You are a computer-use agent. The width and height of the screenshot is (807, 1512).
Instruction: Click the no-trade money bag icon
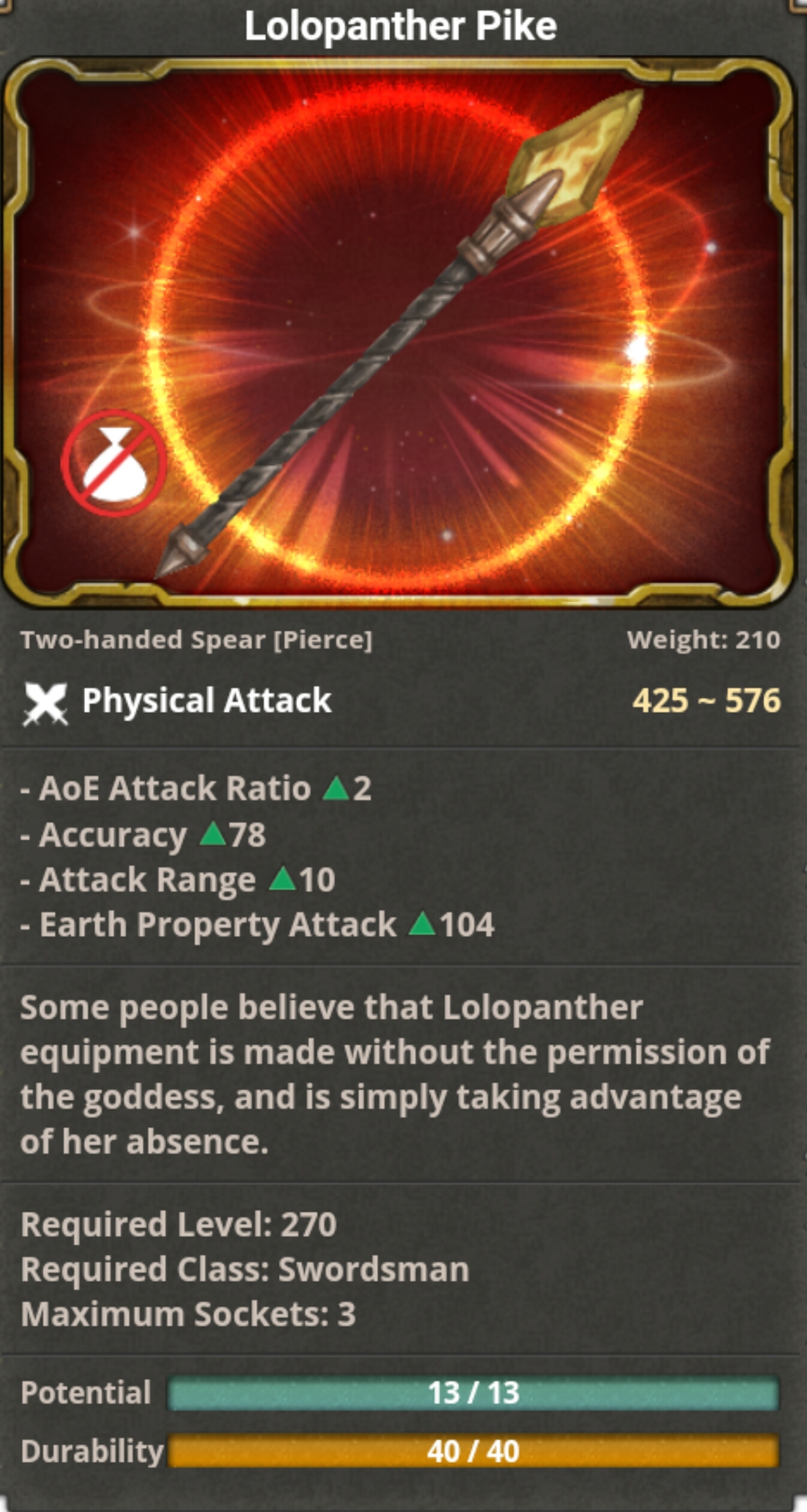(x=114, y=463)
